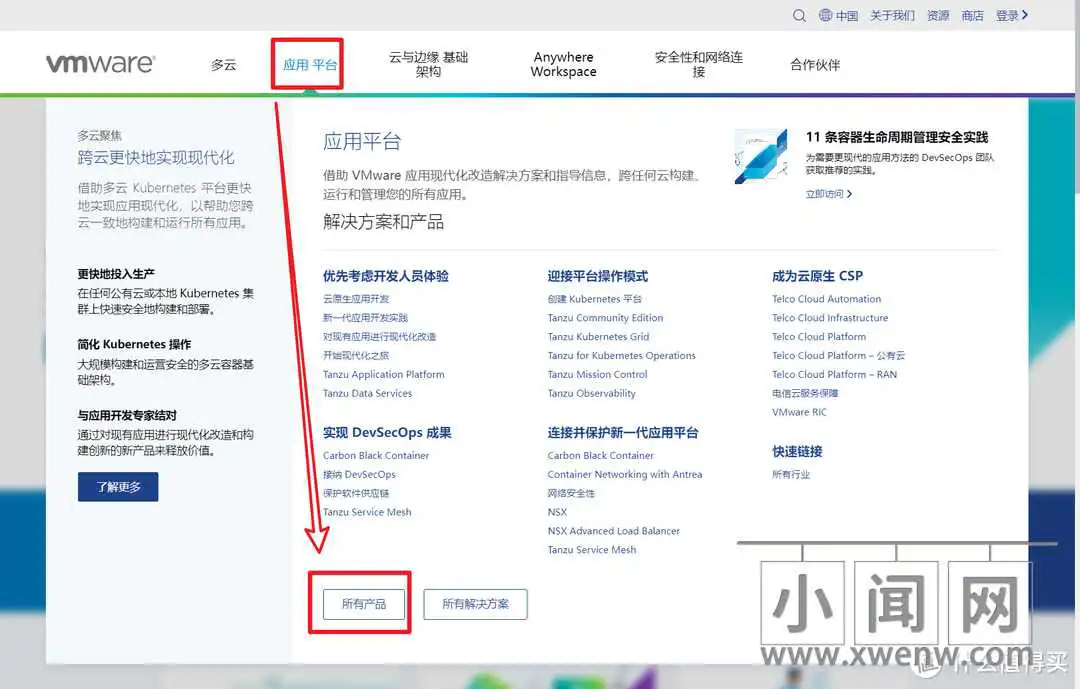1080x689 pixels.
Task: Open 实现 DevSecOps 成果 heading
Action: click(x=387, y=433)
